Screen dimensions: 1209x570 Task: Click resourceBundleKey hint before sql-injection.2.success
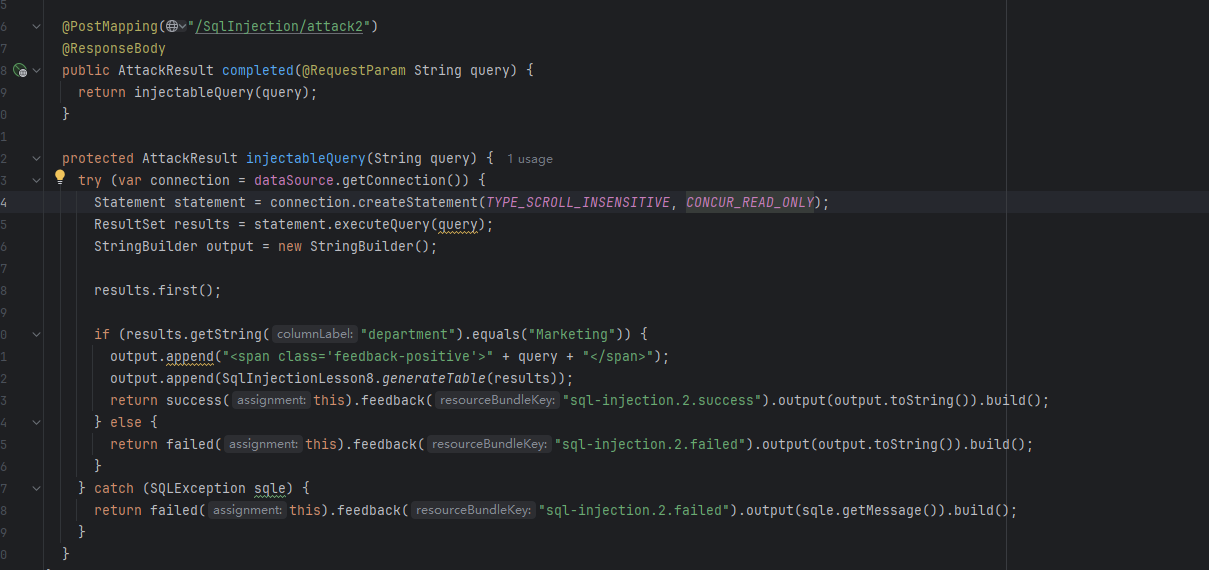(497, 400)
